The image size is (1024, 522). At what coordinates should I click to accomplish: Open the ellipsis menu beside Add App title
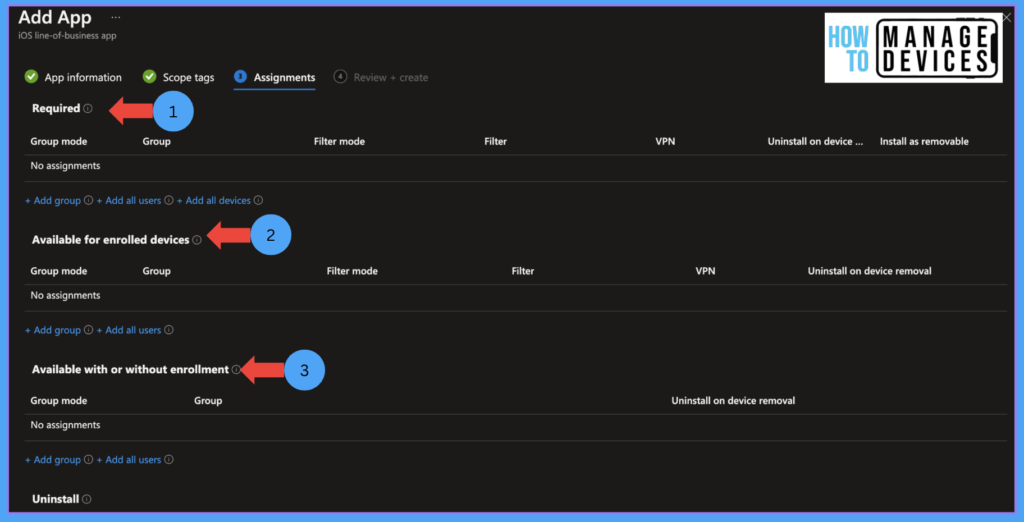116,18
